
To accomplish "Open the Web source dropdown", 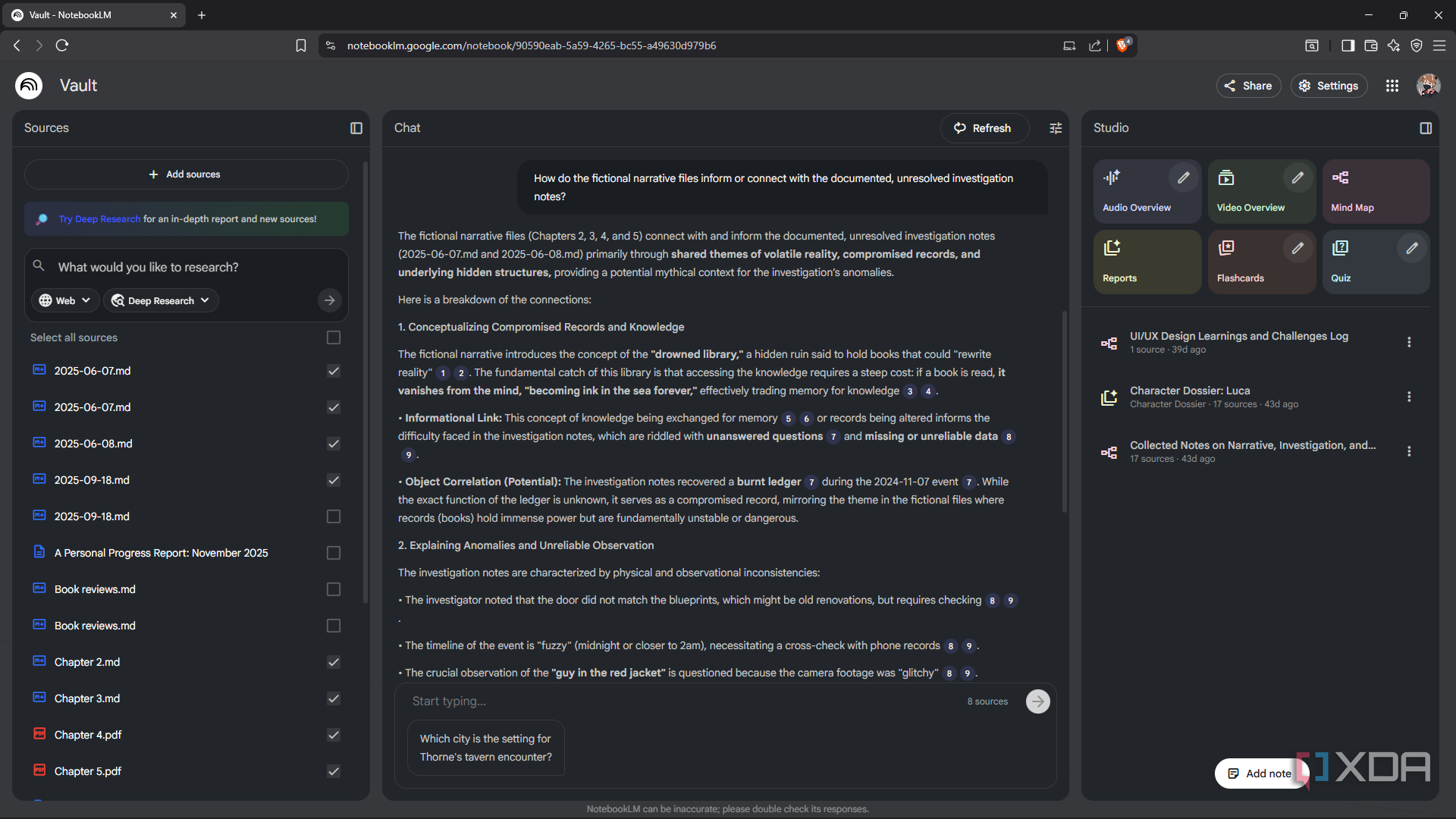I will pyautogui.click(x=65, y=300).
